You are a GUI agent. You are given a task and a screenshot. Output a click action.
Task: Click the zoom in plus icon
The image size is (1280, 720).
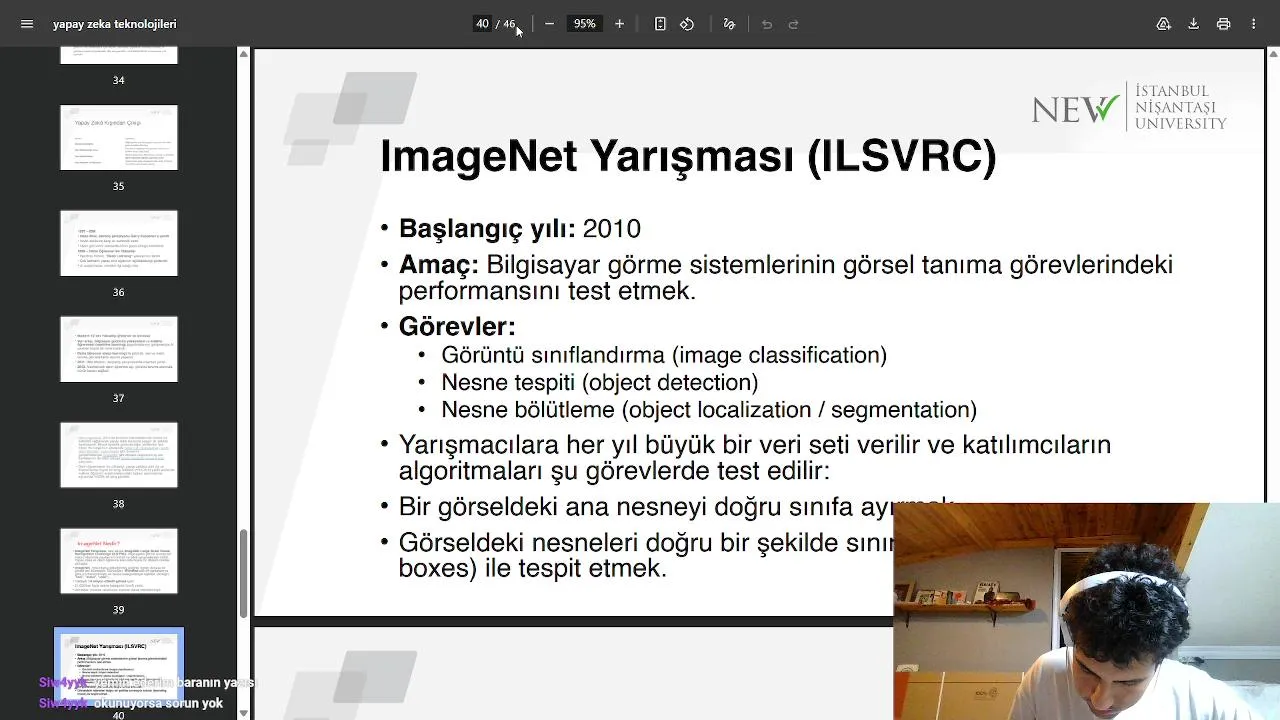coord(619,24)
